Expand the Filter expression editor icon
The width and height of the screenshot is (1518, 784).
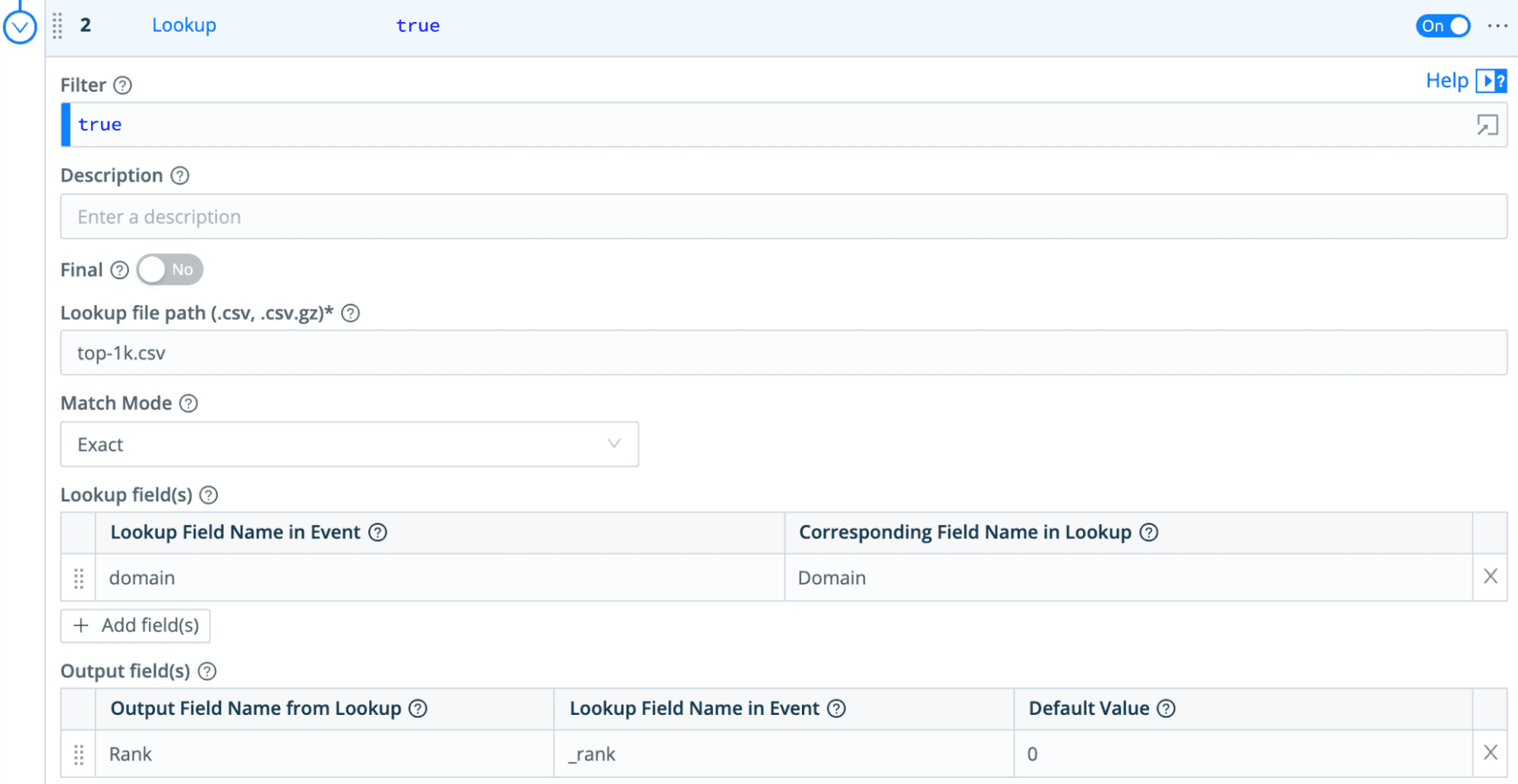pyautogui.click(x=1486, y=125)
